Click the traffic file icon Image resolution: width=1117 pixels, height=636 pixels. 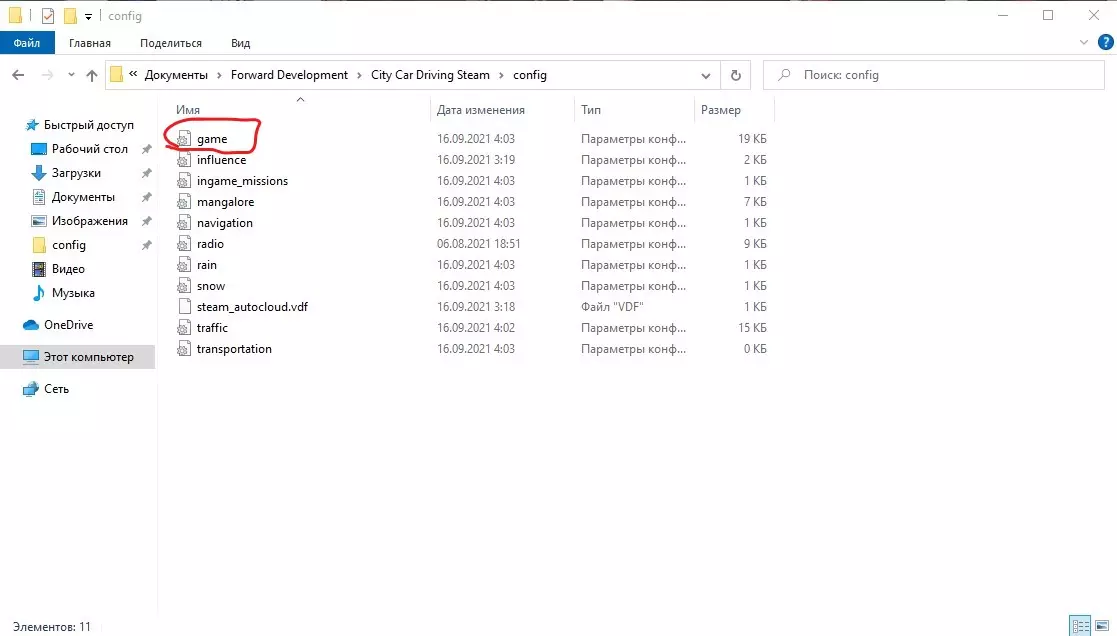click(184, 328)
